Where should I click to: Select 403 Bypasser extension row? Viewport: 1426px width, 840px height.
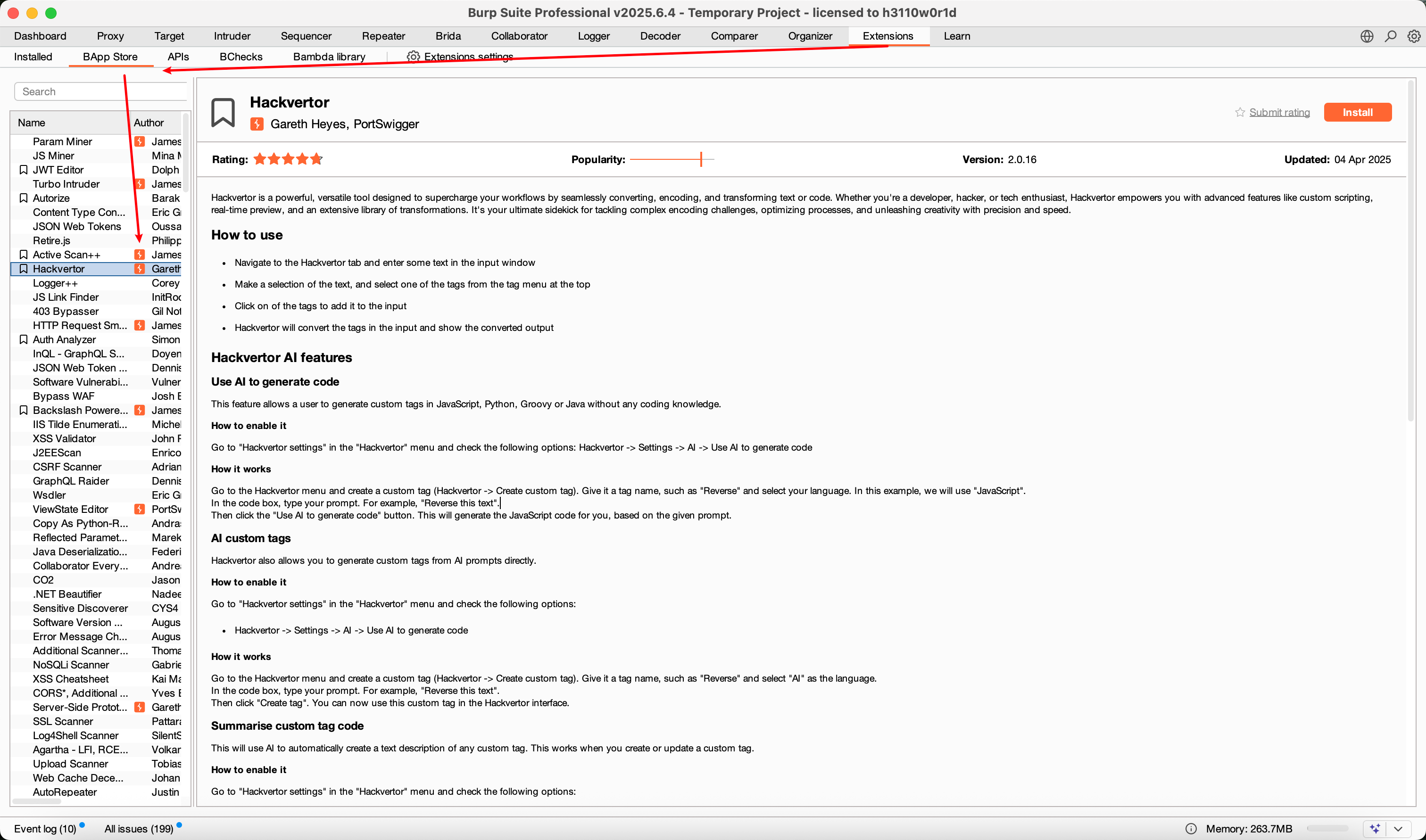(96, 311)
